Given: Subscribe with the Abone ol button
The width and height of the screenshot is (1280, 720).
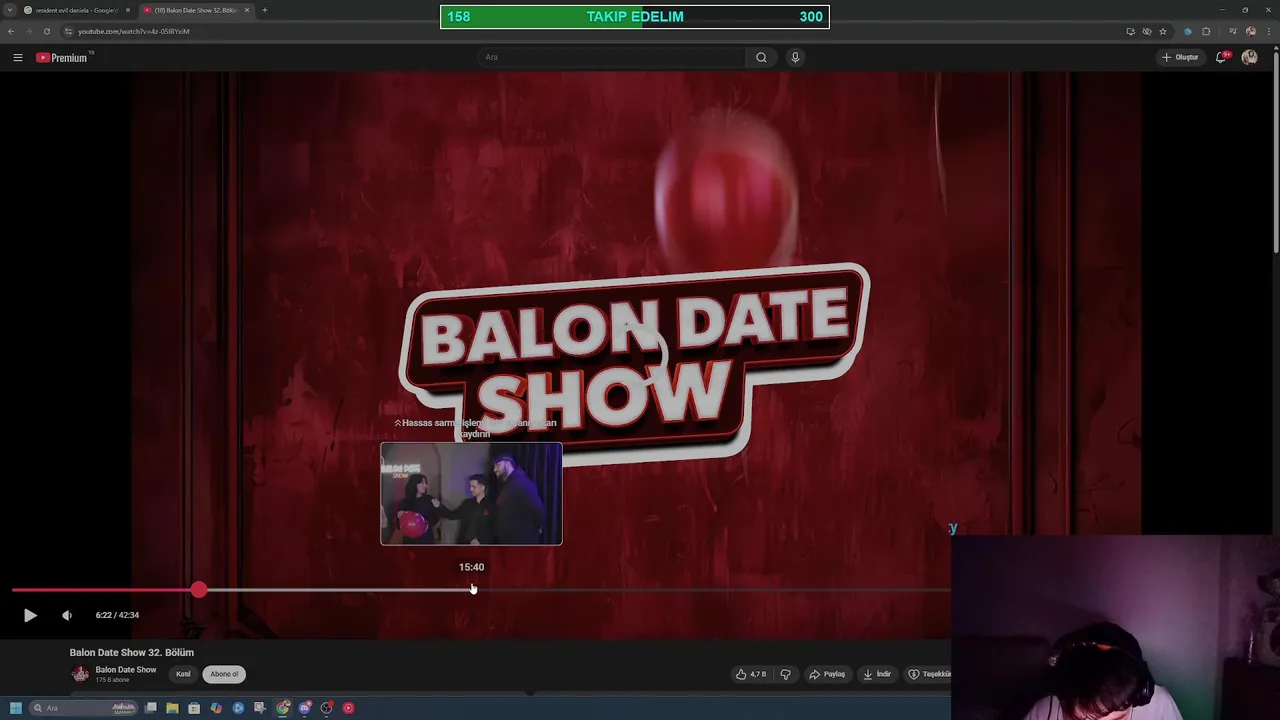Looking at the screenshot, I should pyautogui.click(x=224, y=674).
